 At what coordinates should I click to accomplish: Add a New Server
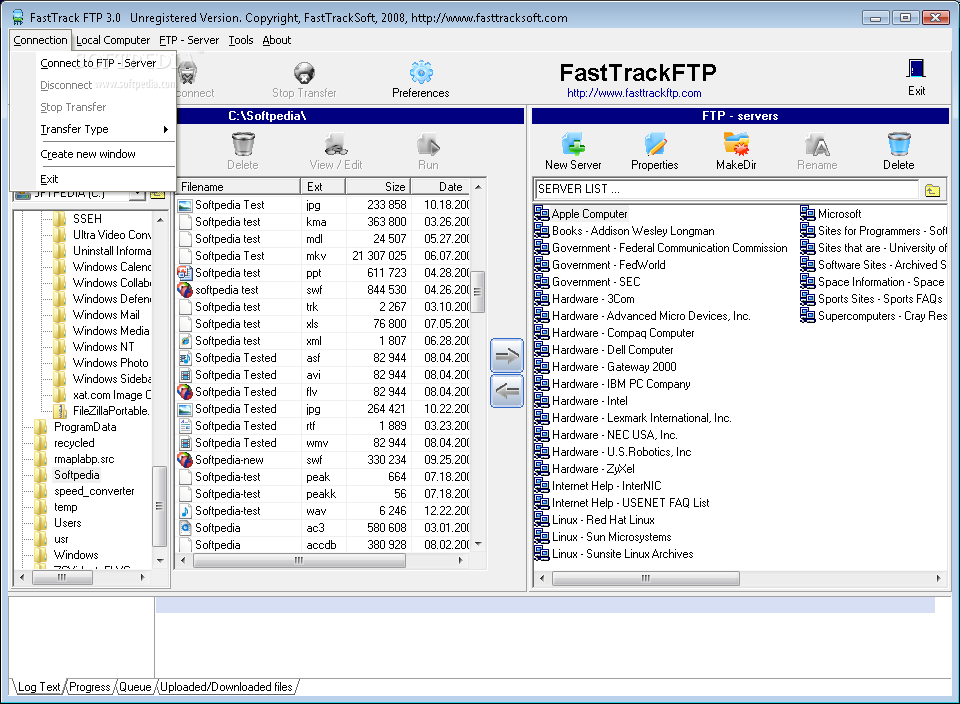tap(573, 151)
